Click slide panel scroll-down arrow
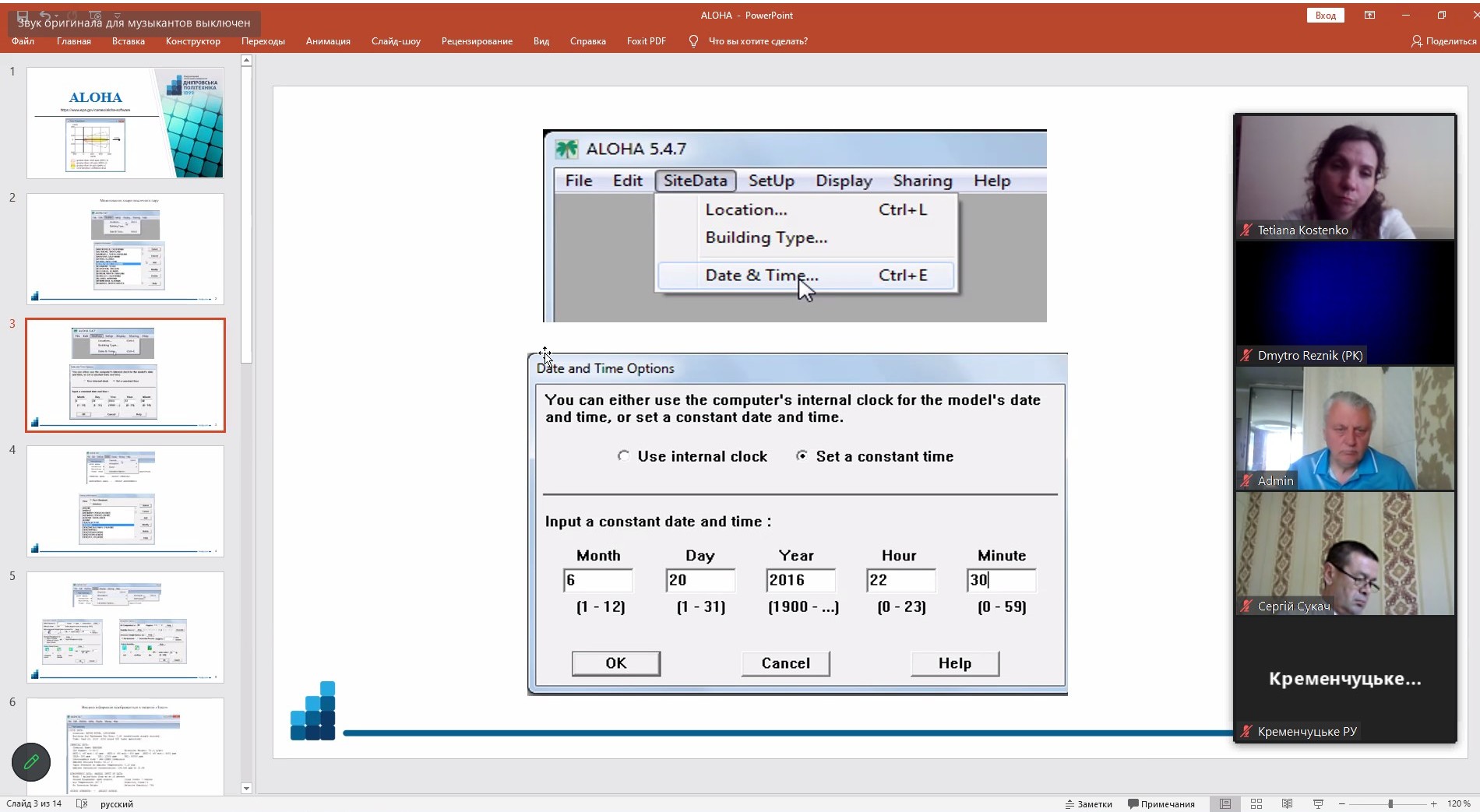The width and height of the screenshot is (1480, 812). point(246,789)
